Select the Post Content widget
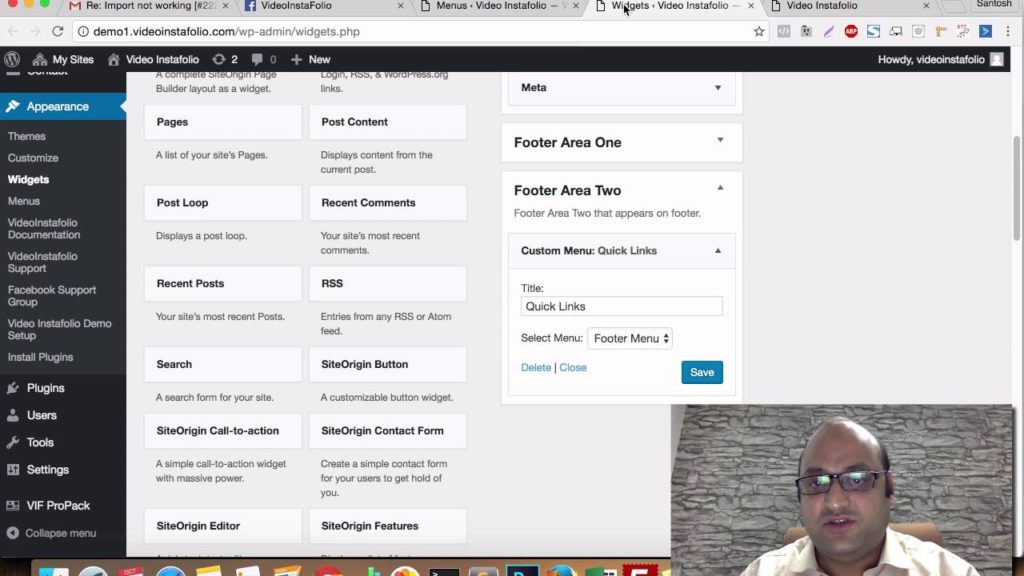The width and height of the screenshot is (1024, 576). point(388,122)
